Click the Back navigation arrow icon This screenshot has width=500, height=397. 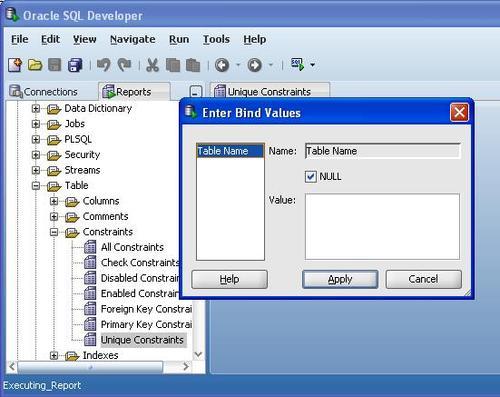pos(222,65)
